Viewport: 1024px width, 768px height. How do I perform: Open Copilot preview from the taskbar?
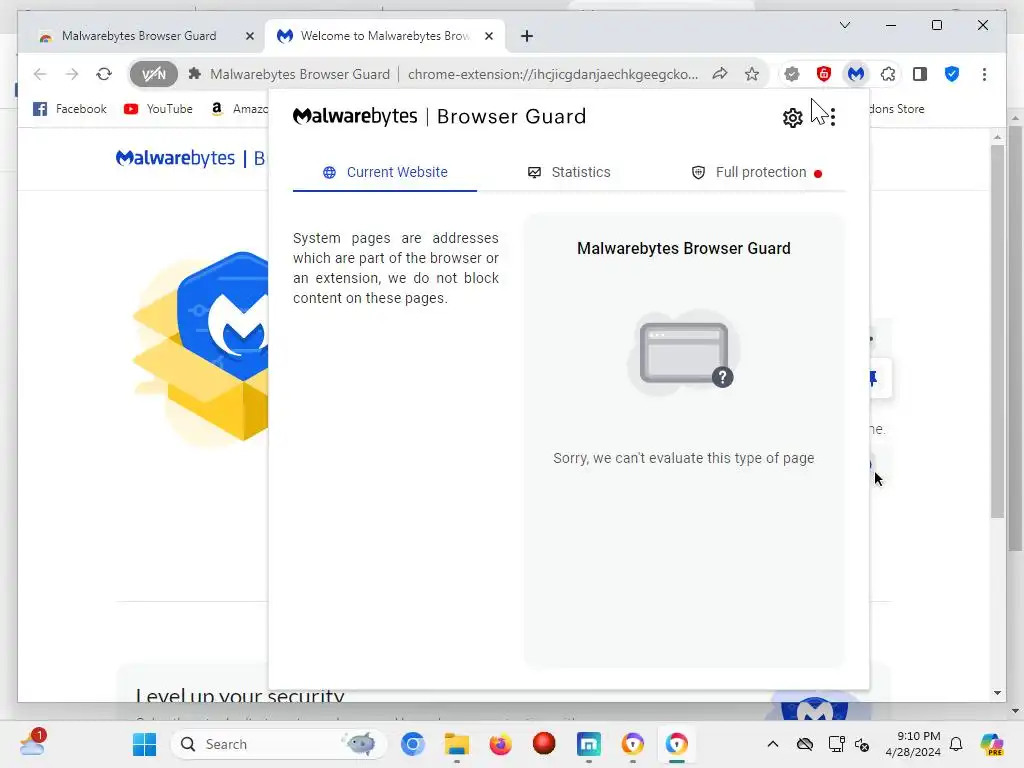pos(992,744)
